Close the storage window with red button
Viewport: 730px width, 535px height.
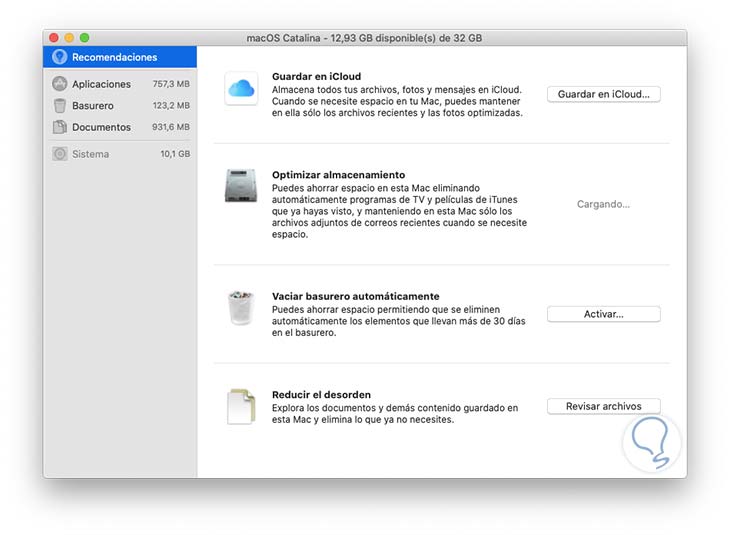pos(54,38)
